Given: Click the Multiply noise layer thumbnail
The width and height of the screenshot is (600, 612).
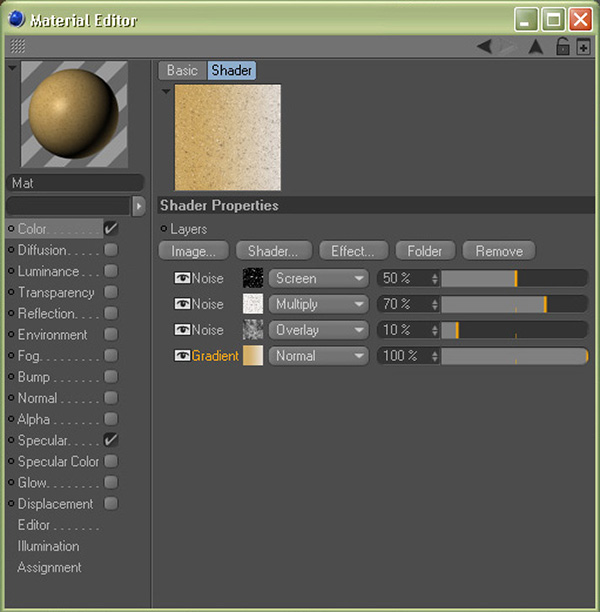Looking at the screenshot, I should [x=253, y=304].
